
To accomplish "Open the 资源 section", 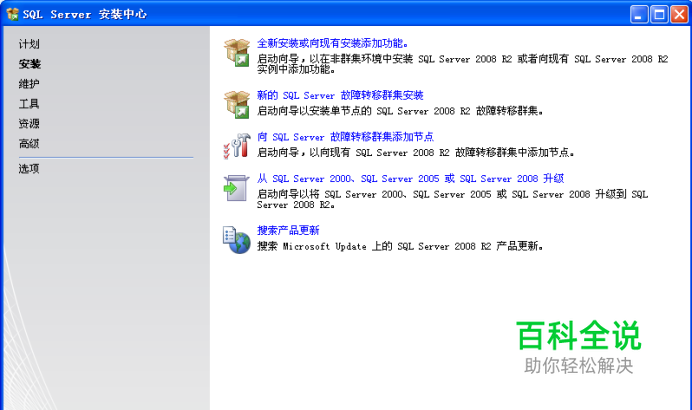I will click(29, 124).
